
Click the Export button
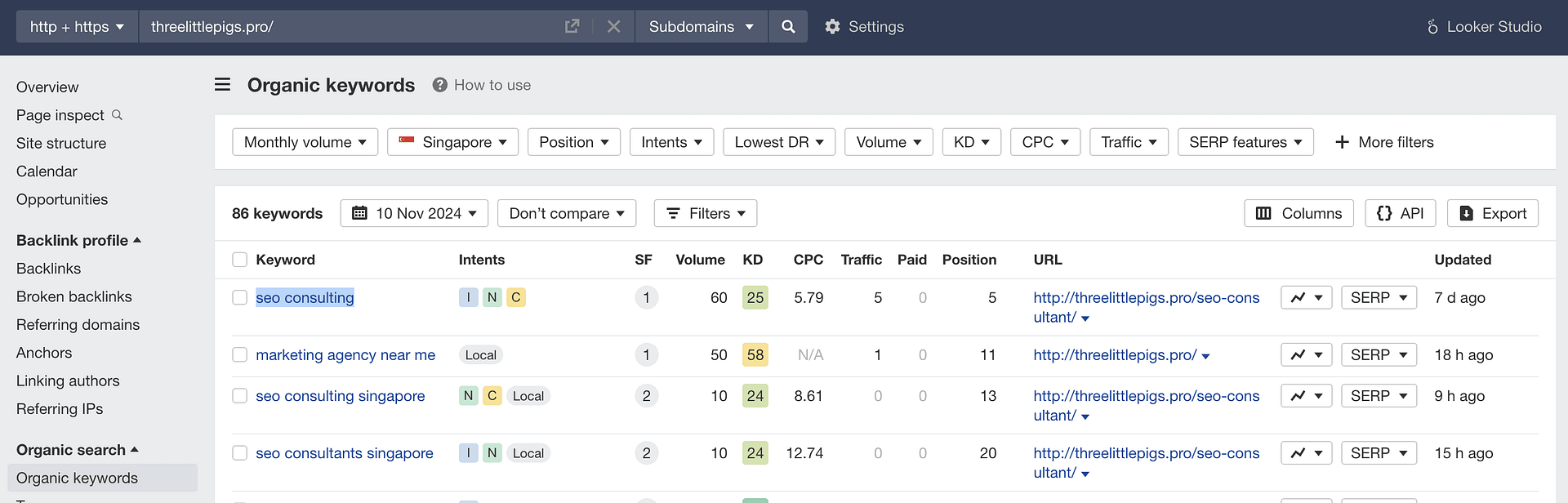point(1492,213)
